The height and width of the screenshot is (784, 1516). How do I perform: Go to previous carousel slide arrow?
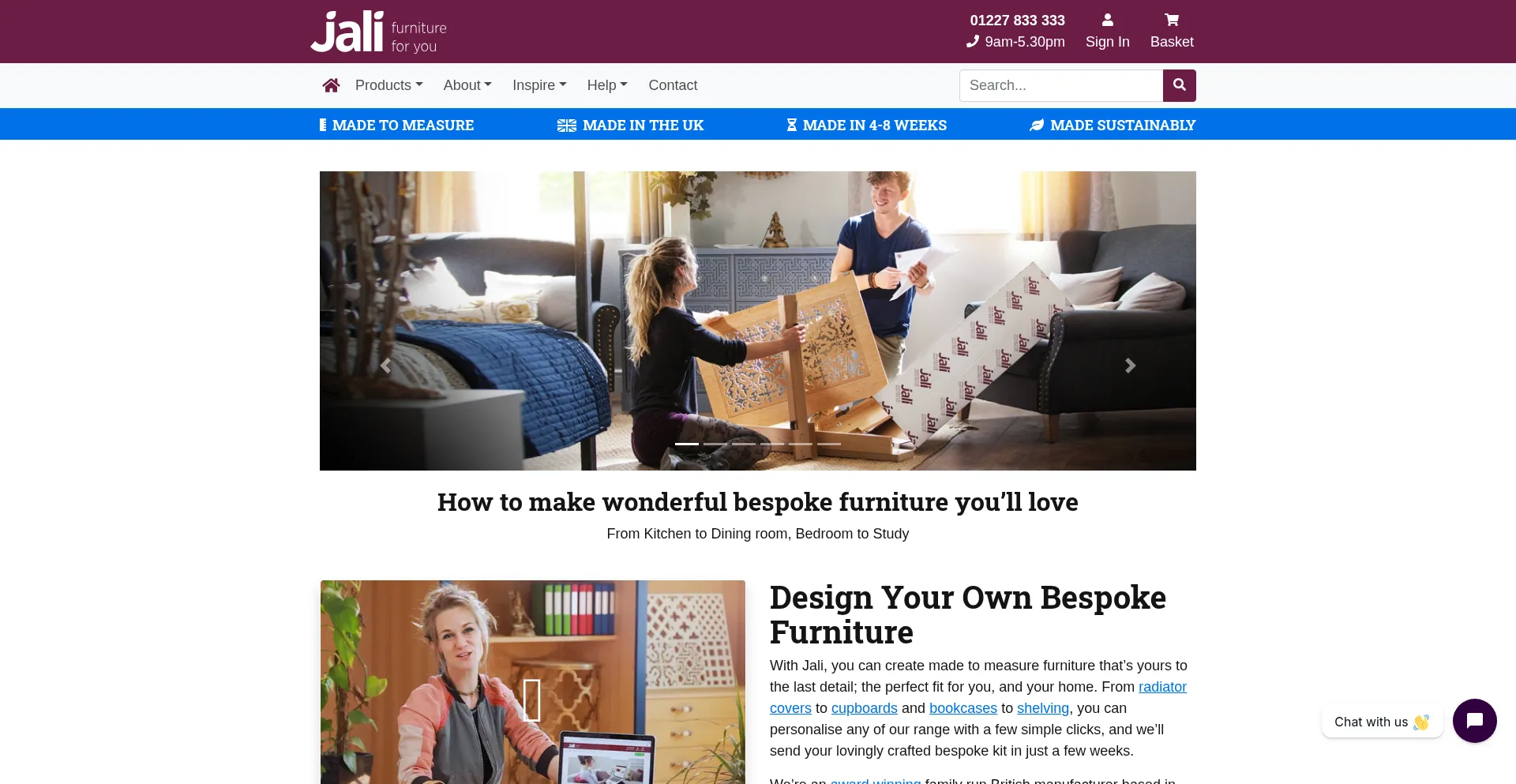(385, 366)
